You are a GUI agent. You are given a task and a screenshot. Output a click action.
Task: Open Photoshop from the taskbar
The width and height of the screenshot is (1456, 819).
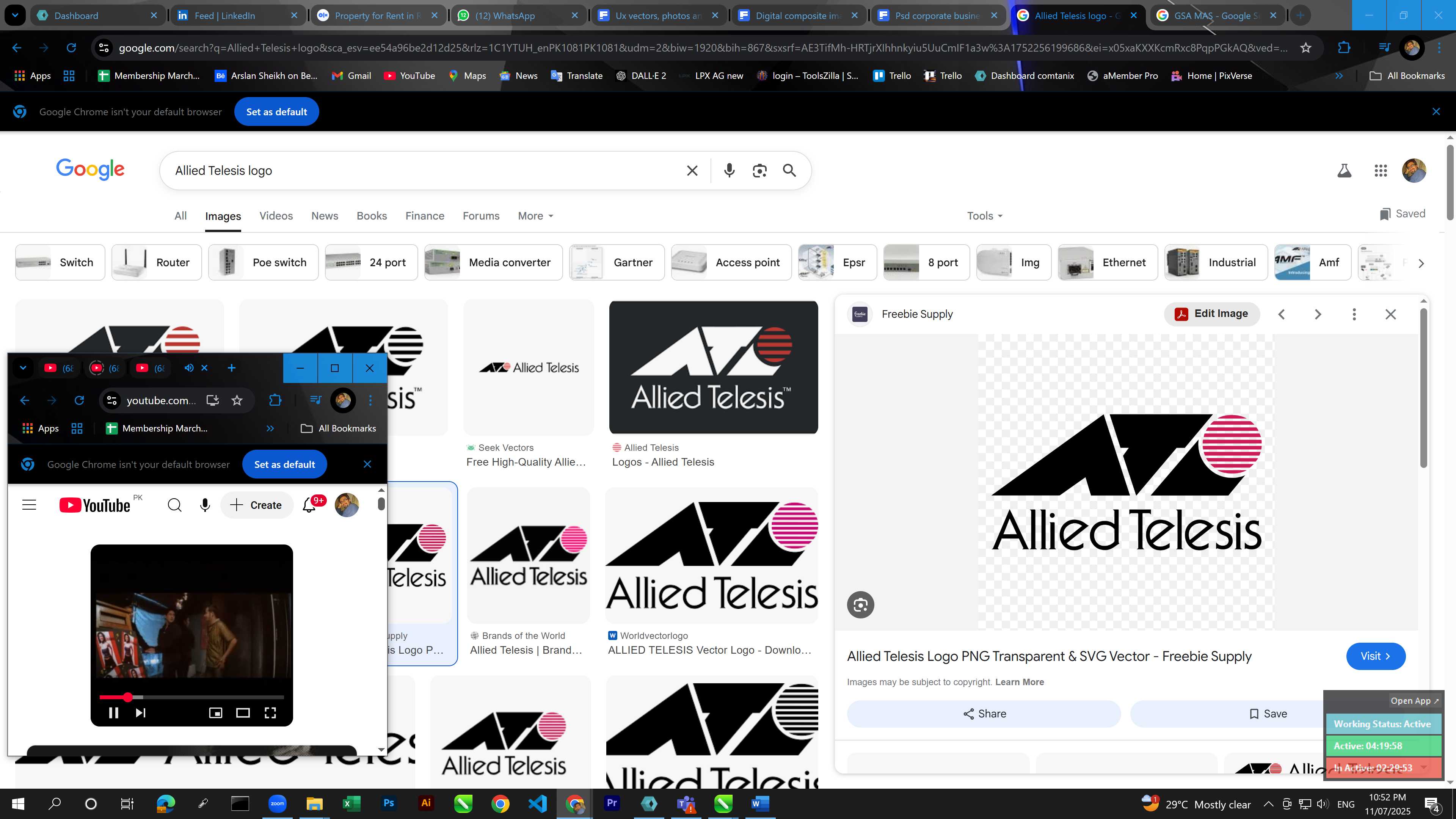[388, 803]
